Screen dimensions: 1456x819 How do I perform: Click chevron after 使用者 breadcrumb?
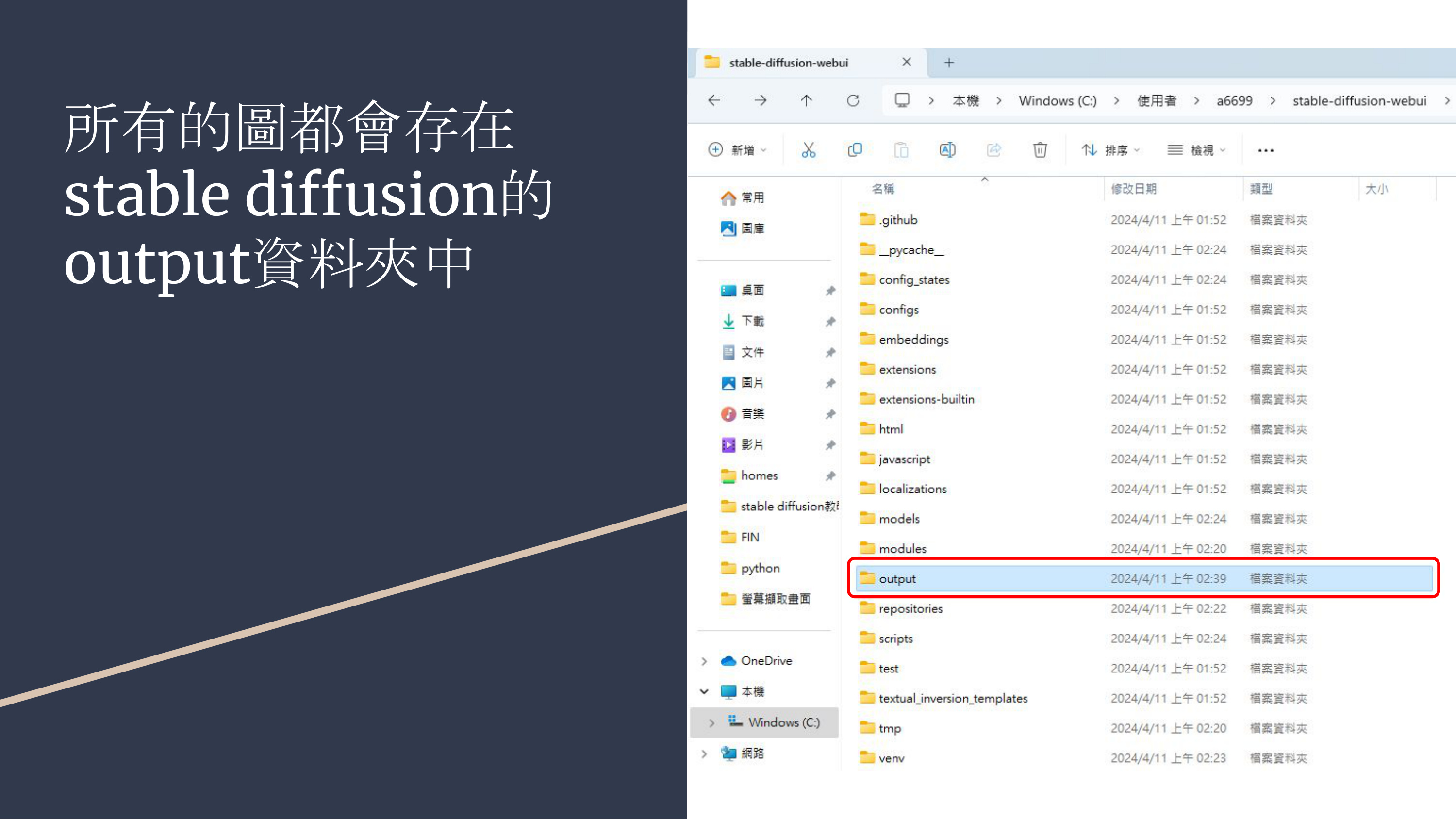coord(1196,100)
